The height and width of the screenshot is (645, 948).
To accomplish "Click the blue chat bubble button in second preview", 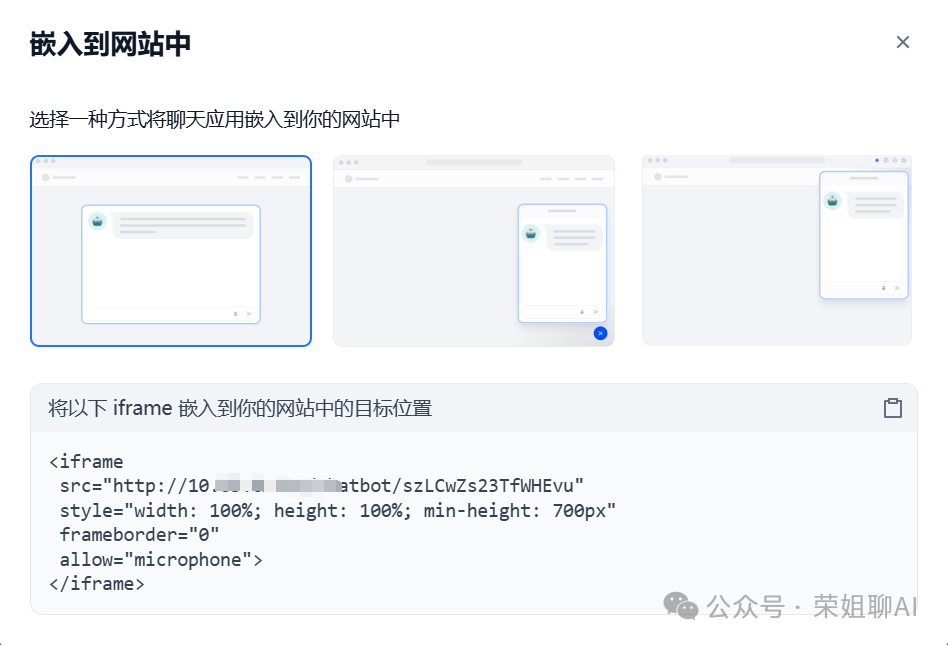I will tap(600, 333).
